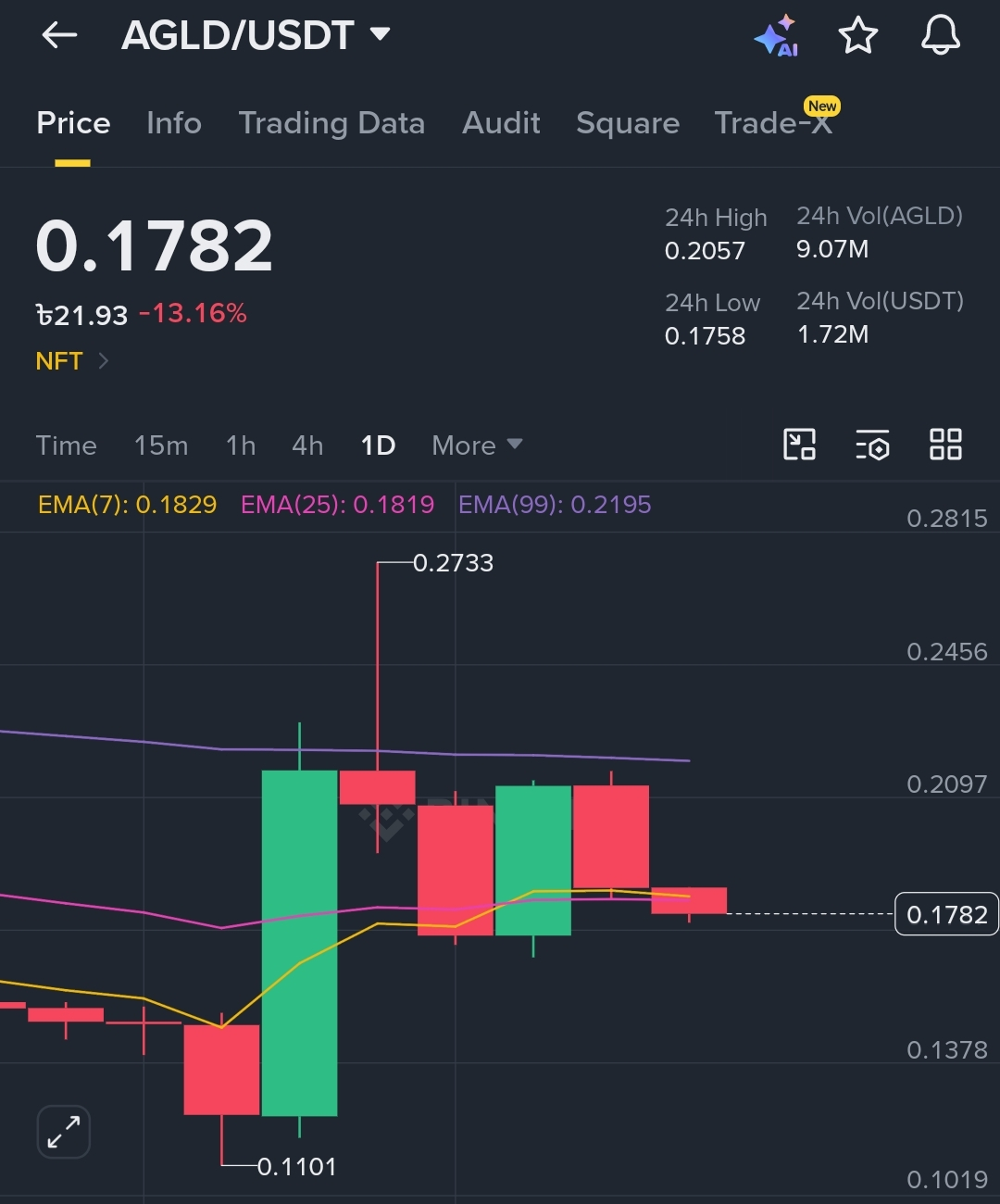Tap the EMA(7): 0.1829 indicator label

point(127,505)
